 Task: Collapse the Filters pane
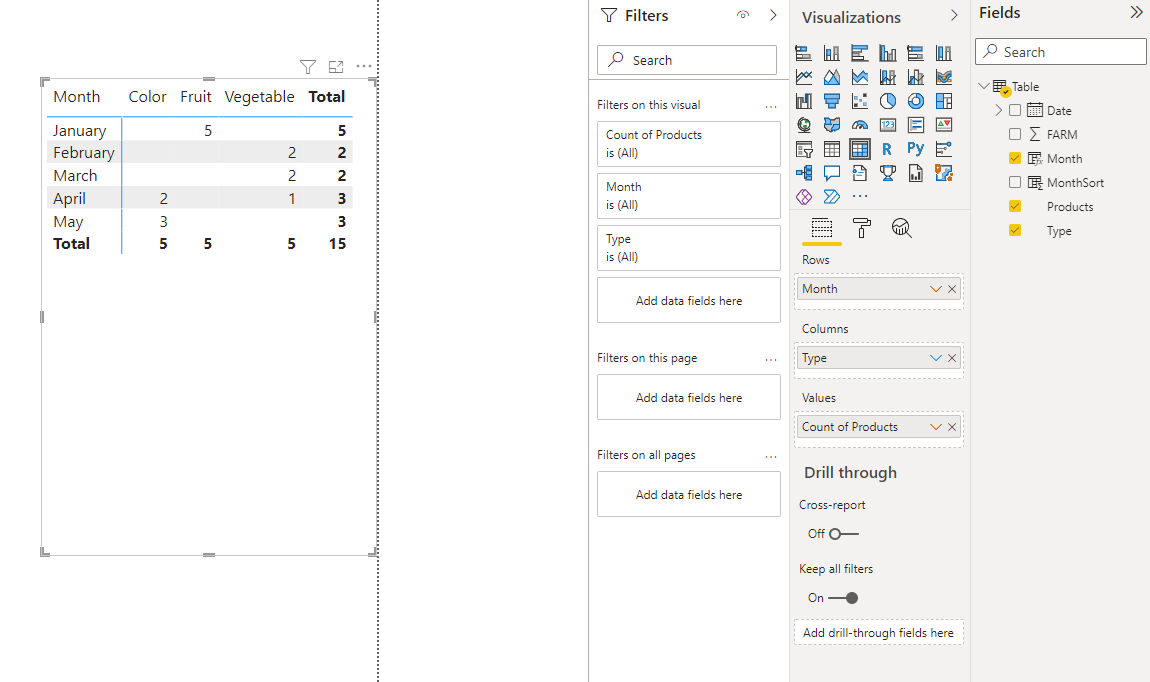(773, 15)
